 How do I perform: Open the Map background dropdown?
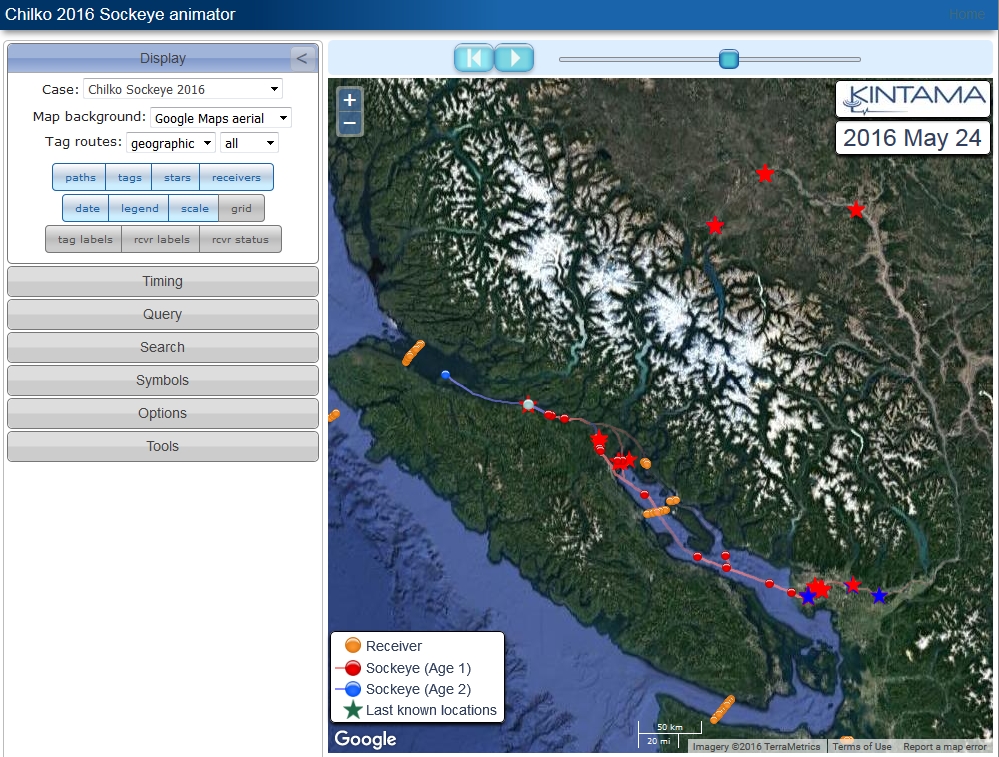220,118
